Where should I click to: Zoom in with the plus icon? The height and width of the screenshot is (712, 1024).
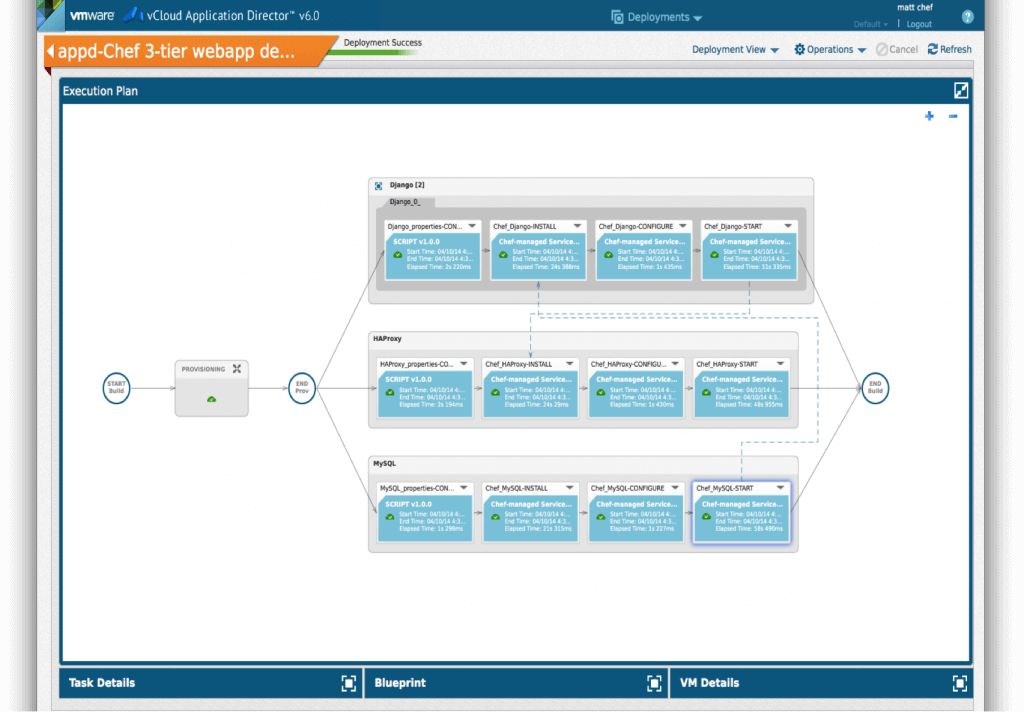tap(929, 117)
